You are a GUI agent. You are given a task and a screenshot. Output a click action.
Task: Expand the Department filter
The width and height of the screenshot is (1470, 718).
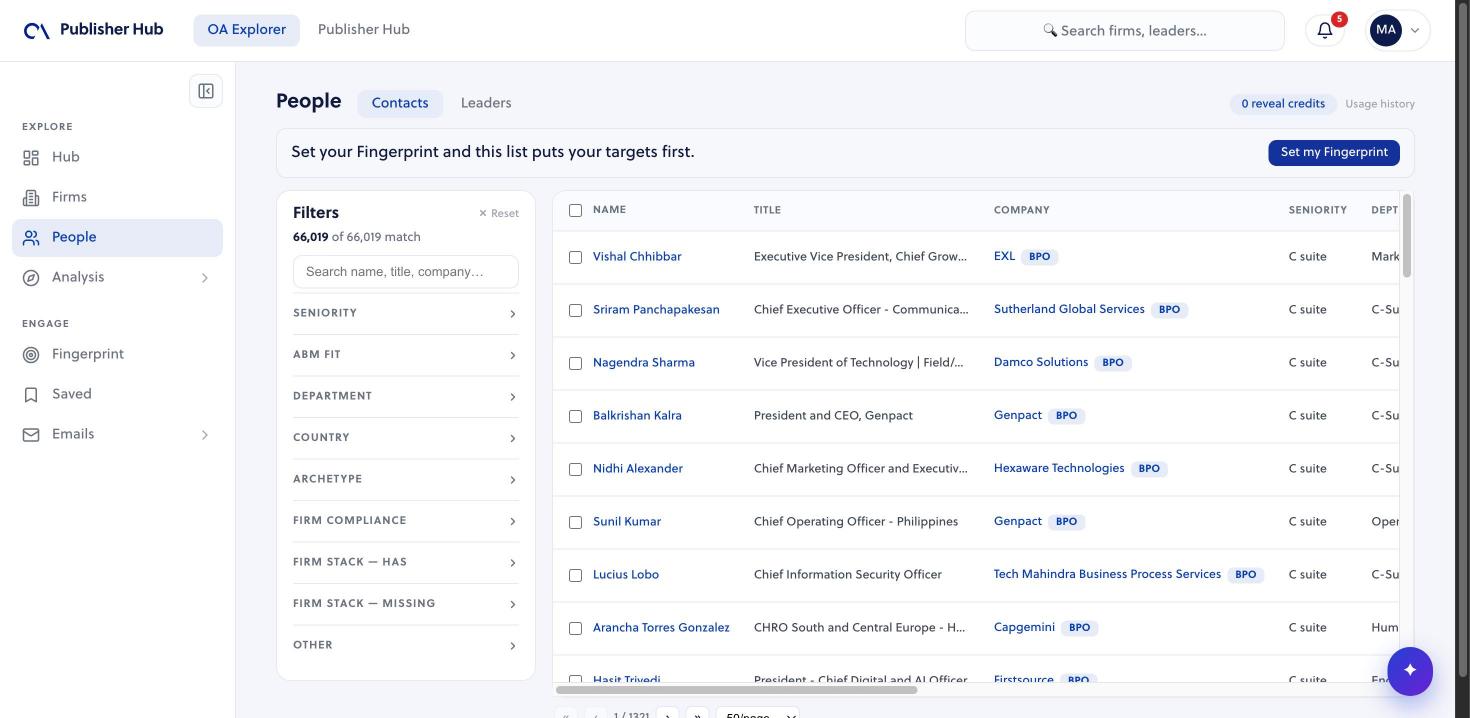click(x=405, y=396)
